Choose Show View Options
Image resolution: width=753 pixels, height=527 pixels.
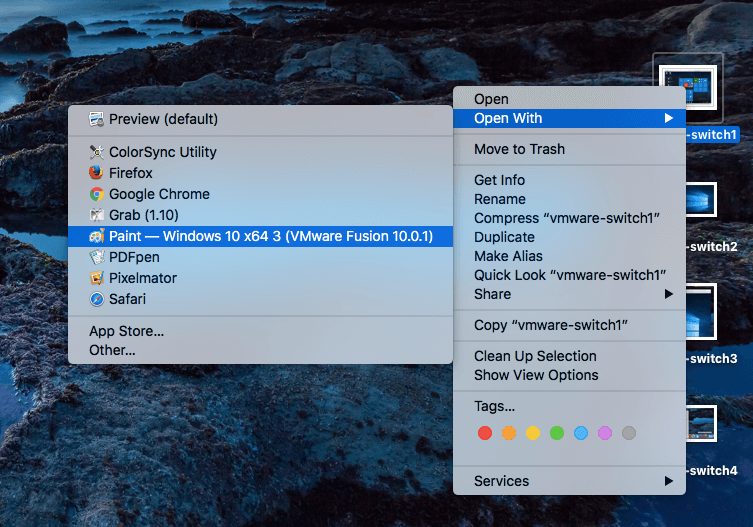tap(569, 375)
